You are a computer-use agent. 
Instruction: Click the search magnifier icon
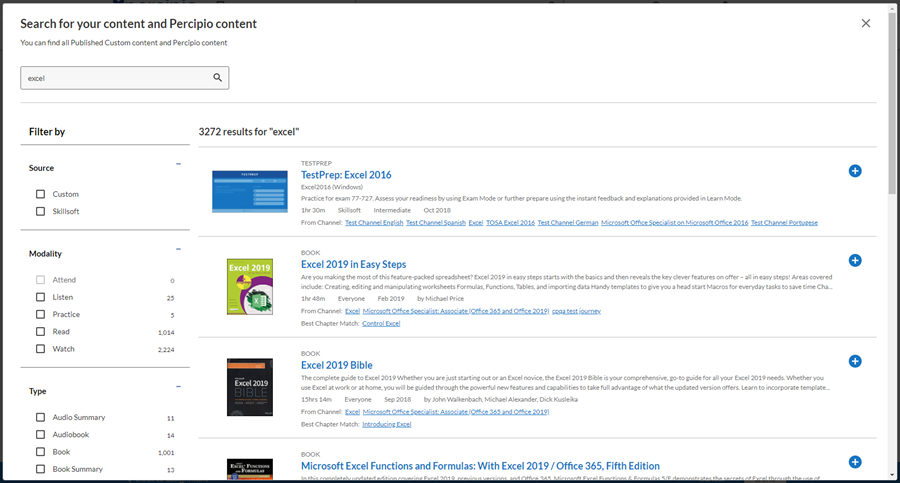(x=218, y=78)
